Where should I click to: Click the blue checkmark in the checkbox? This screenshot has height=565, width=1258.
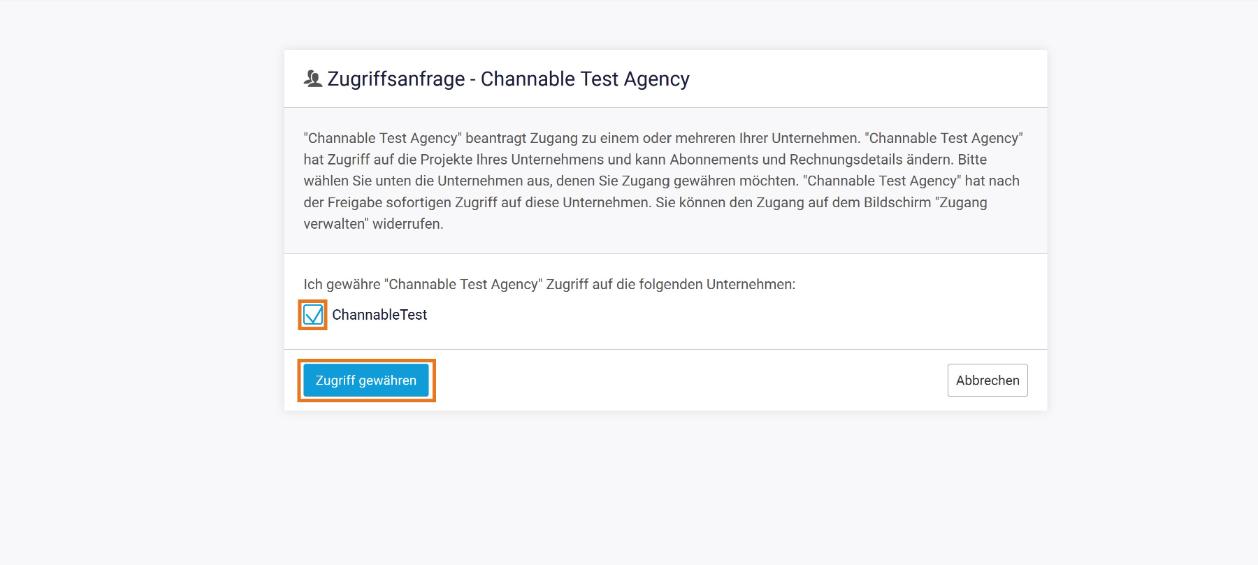pyautogui.click(x=314, y=315)
